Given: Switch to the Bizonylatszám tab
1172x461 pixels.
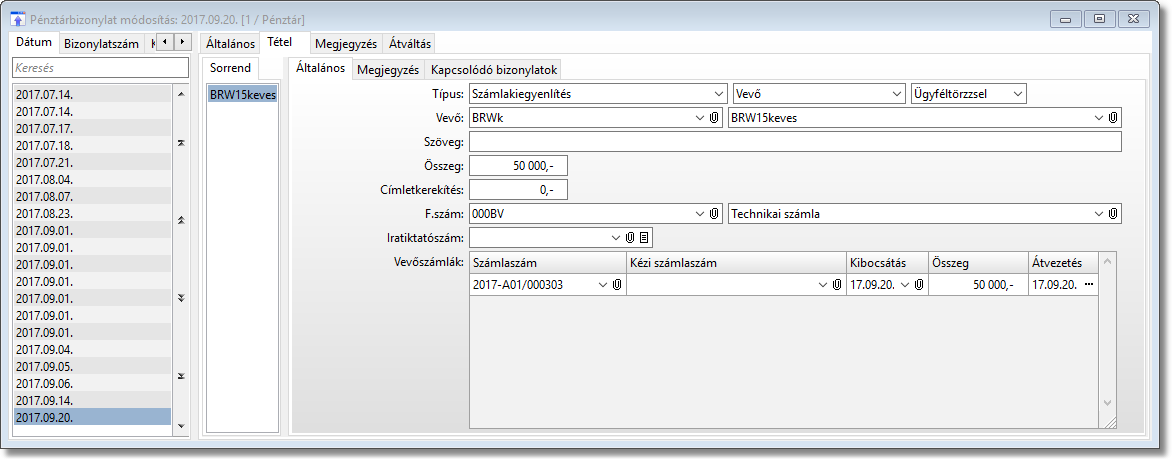Looking at the screenshot, I should pyautogui.click(x=102, y=43).
